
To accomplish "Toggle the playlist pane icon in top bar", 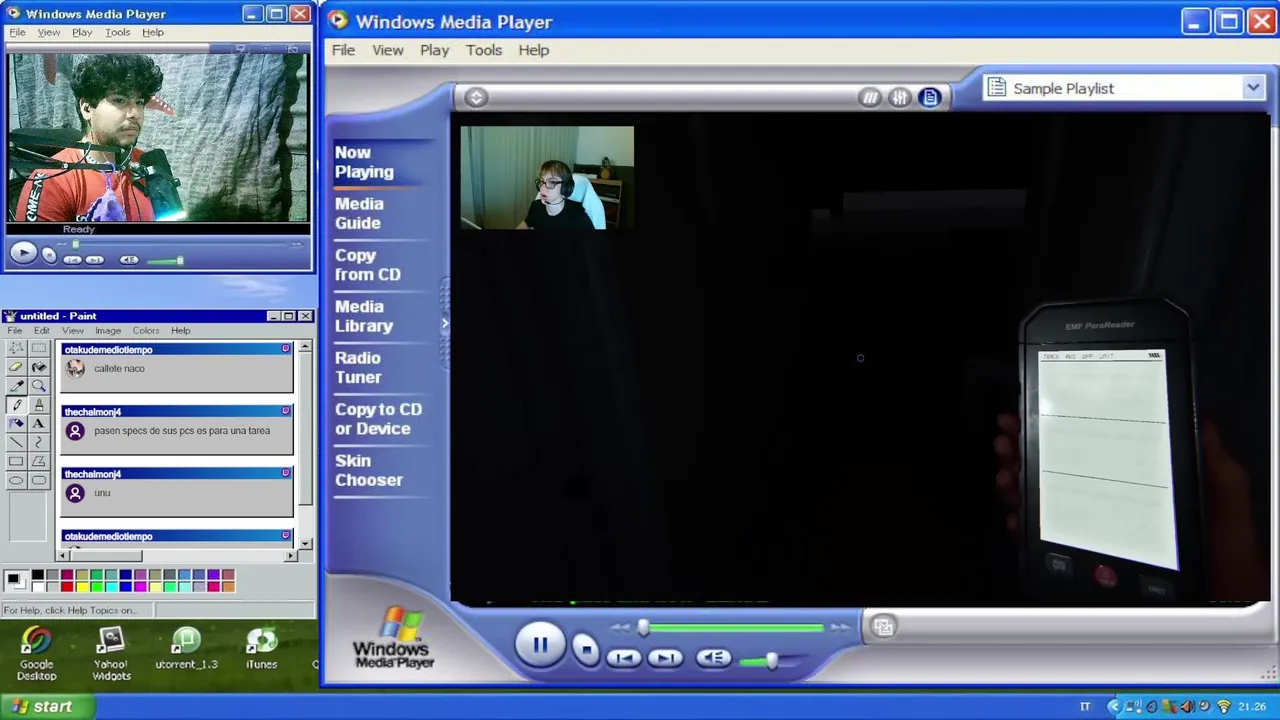I will [929, 97].
